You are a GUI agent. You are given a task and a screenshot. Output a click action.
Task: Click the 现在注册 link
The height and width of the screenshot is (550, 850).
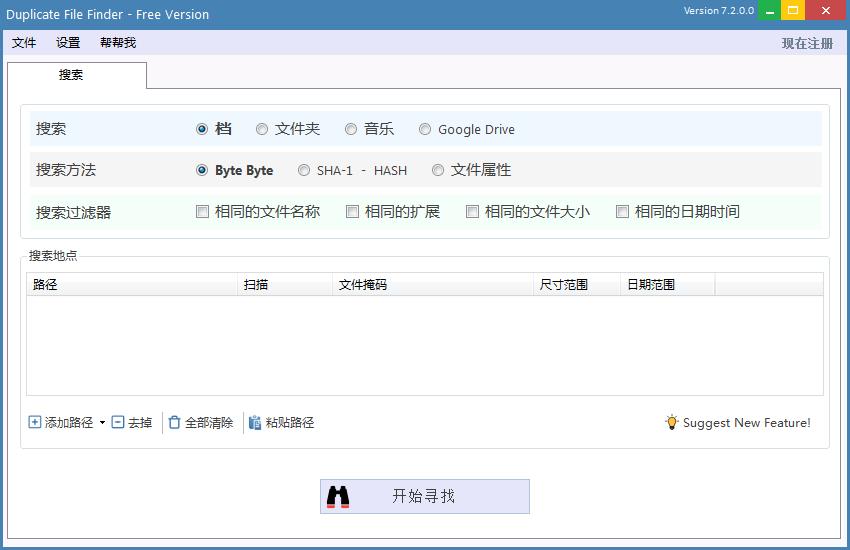tap(807, 43)
